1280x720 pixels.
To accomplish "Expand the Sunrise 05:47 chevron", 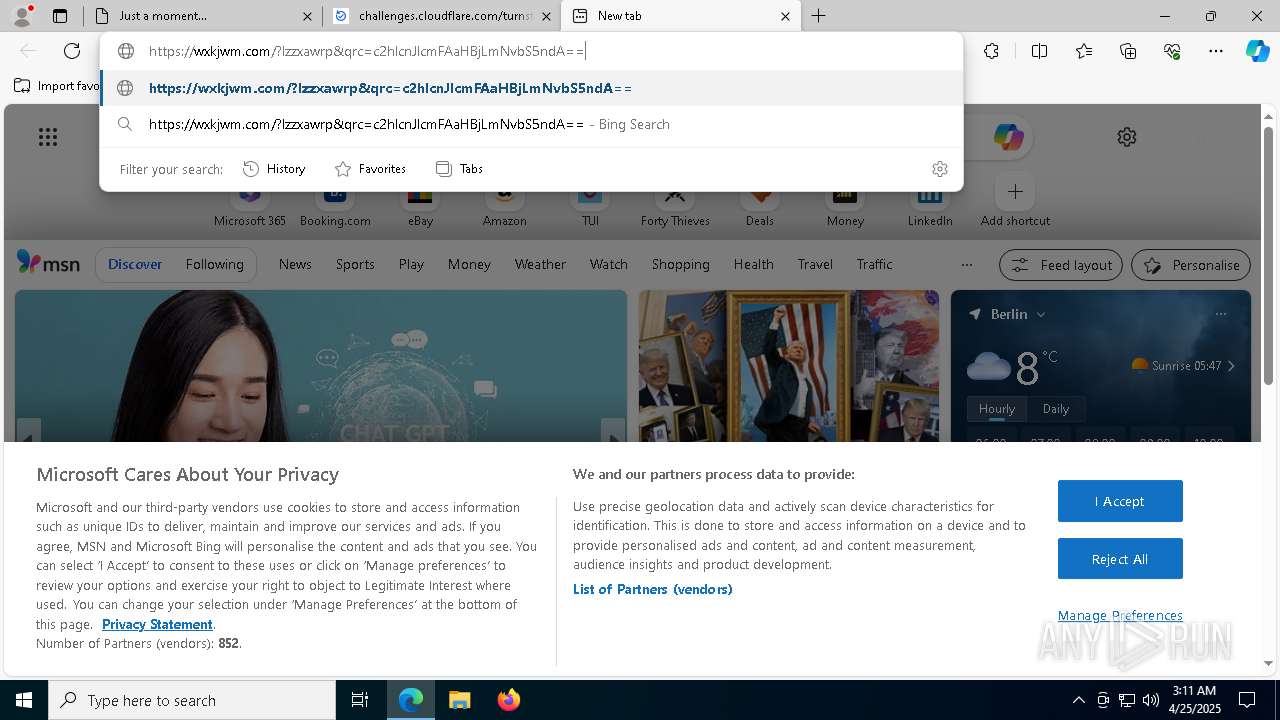I will click(x=1231, y=366).
